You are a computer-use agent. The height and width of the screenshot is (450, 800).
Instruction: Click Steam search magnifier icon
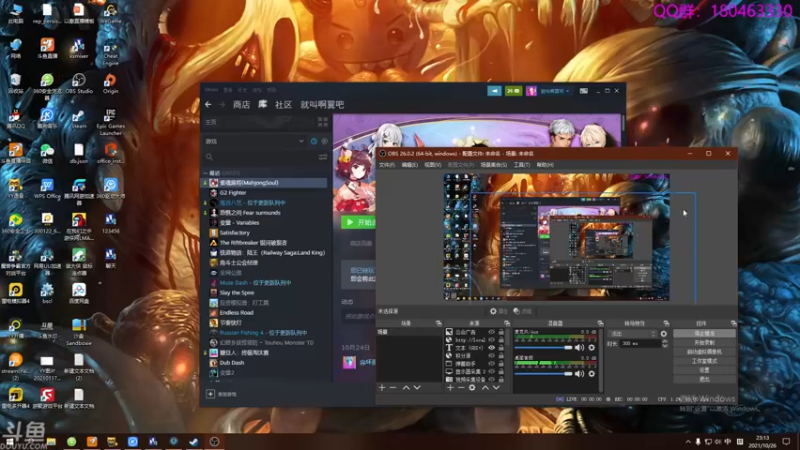pyautogui.click(x=209, y=157)
